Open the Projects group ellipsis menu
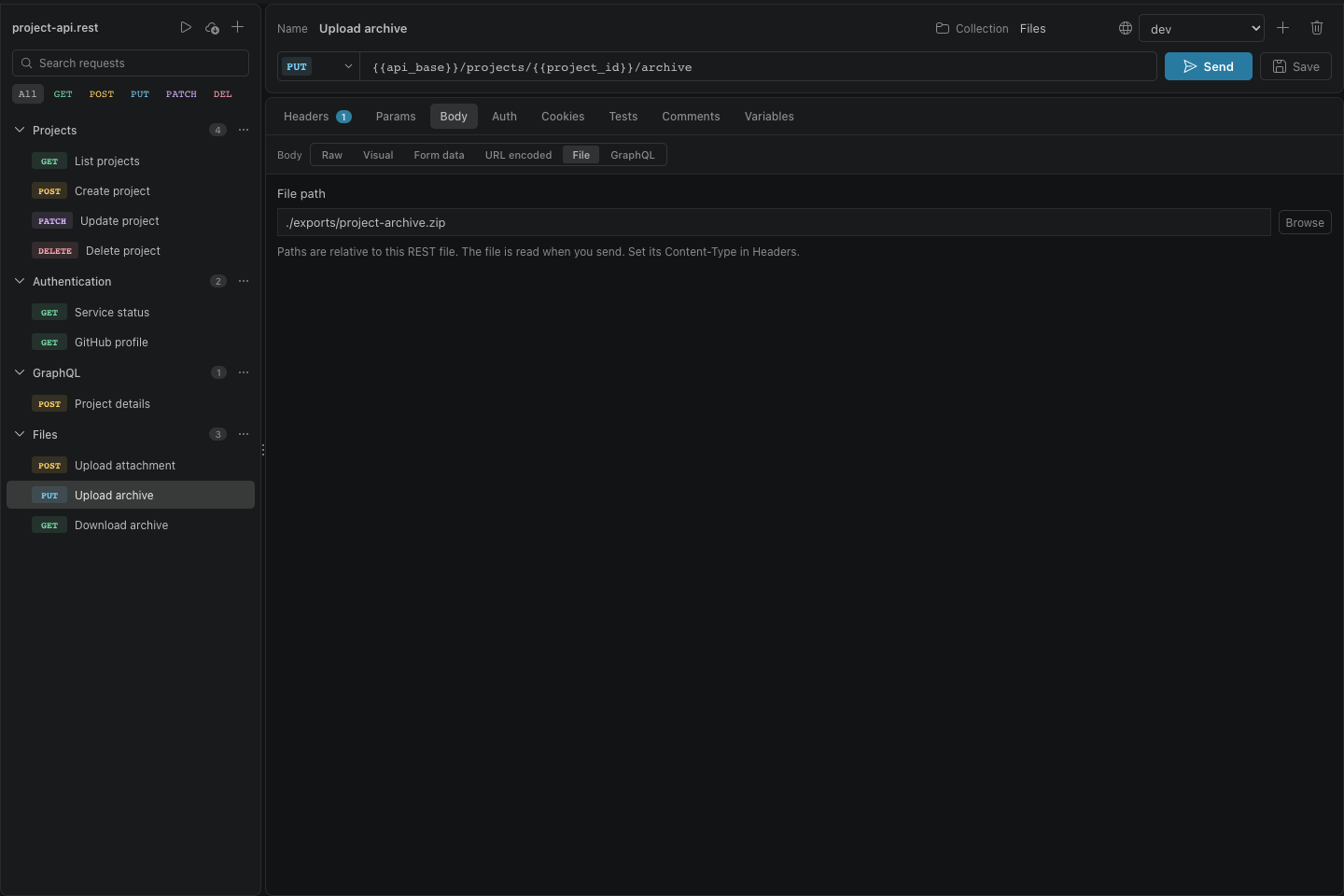The image size is (1344, 896). pyautogui.click(x=244, y=130)
